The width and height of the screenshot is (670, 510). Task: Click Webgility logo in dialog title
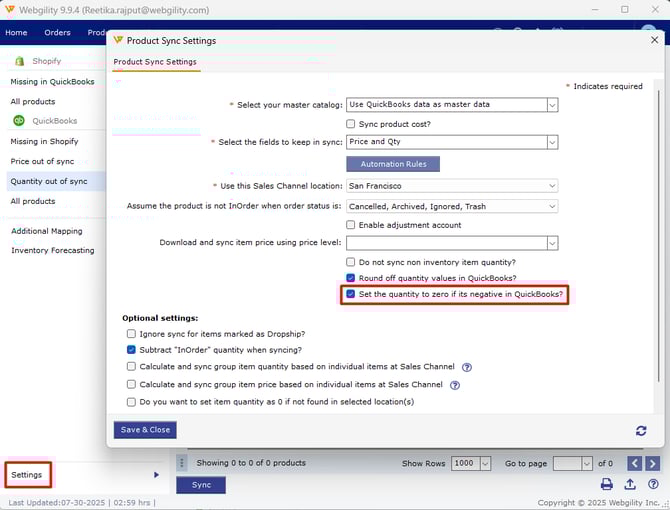[118, 40]
